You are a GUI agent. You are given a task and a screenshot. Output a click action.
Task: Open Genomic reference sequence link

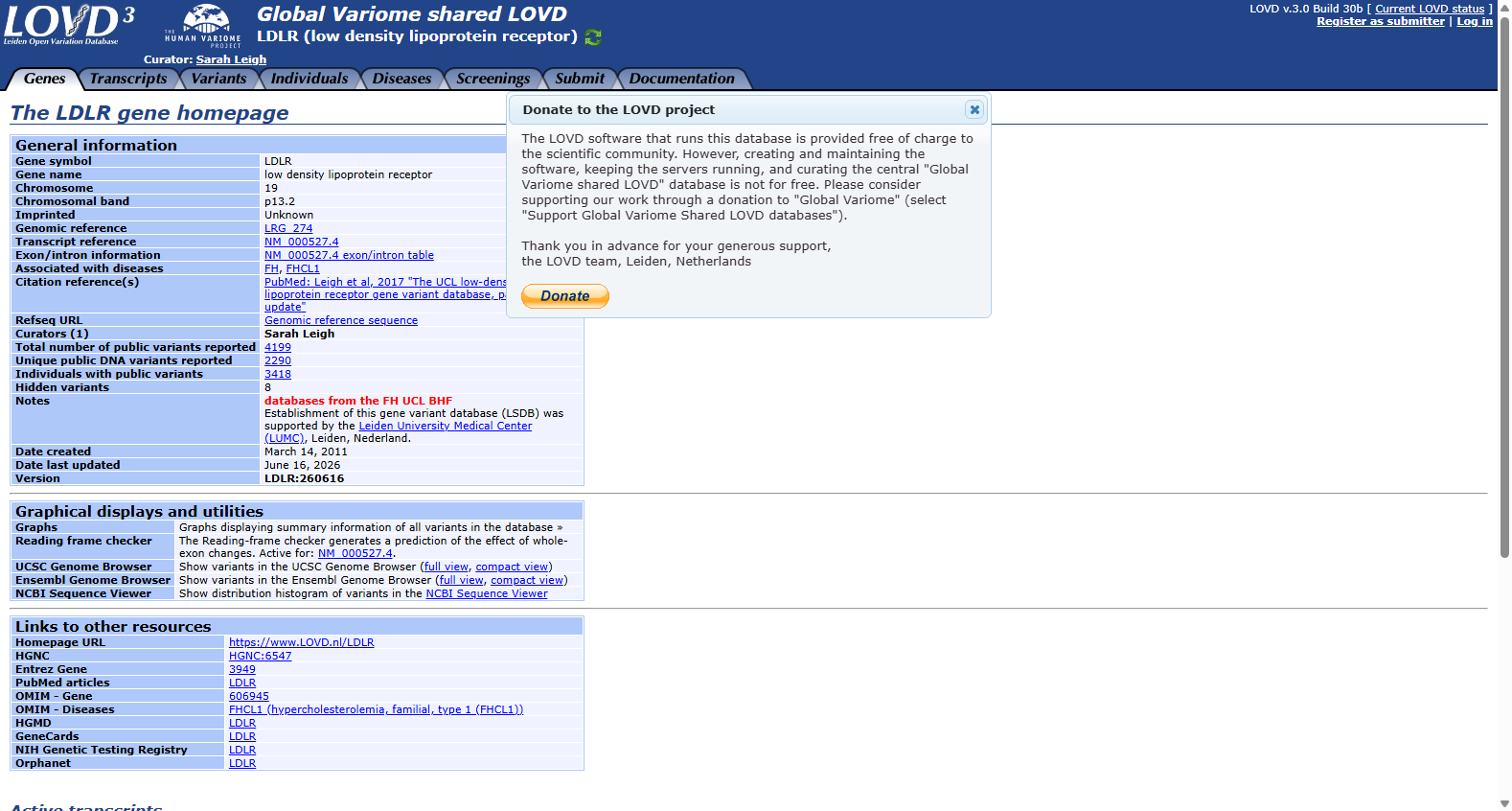coord(341,320)
